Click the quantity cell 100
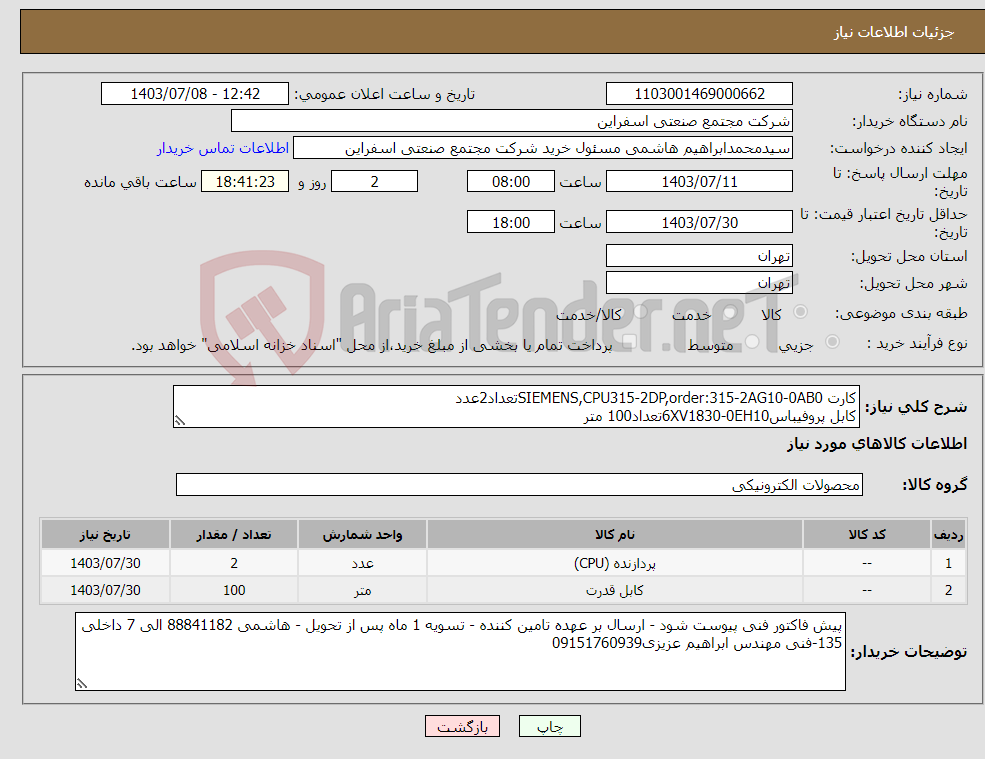The height and width of the screenshot is (759, 985). [234, 590]
